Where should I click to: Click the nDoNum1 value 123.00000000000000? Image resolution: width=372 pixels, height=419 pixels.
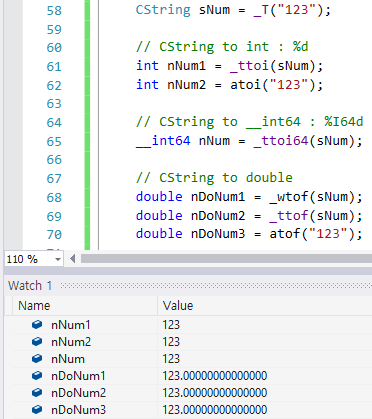coord(215,376)
